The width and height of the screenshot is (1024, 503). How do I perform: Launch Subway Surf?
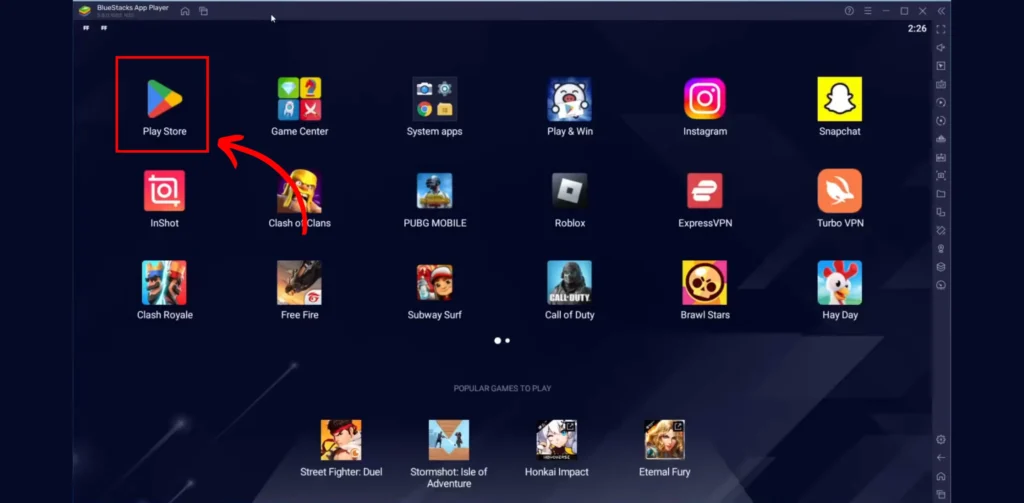tap(434, 283)
